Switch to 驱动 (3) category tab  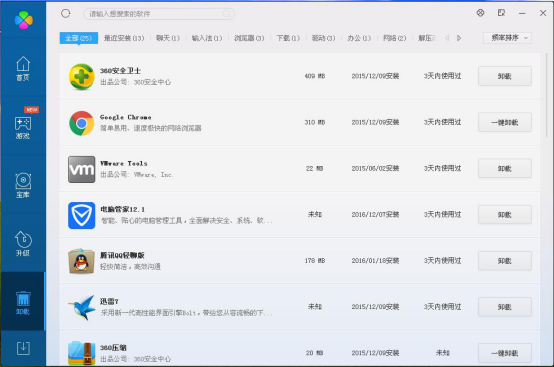click(323, 38)
